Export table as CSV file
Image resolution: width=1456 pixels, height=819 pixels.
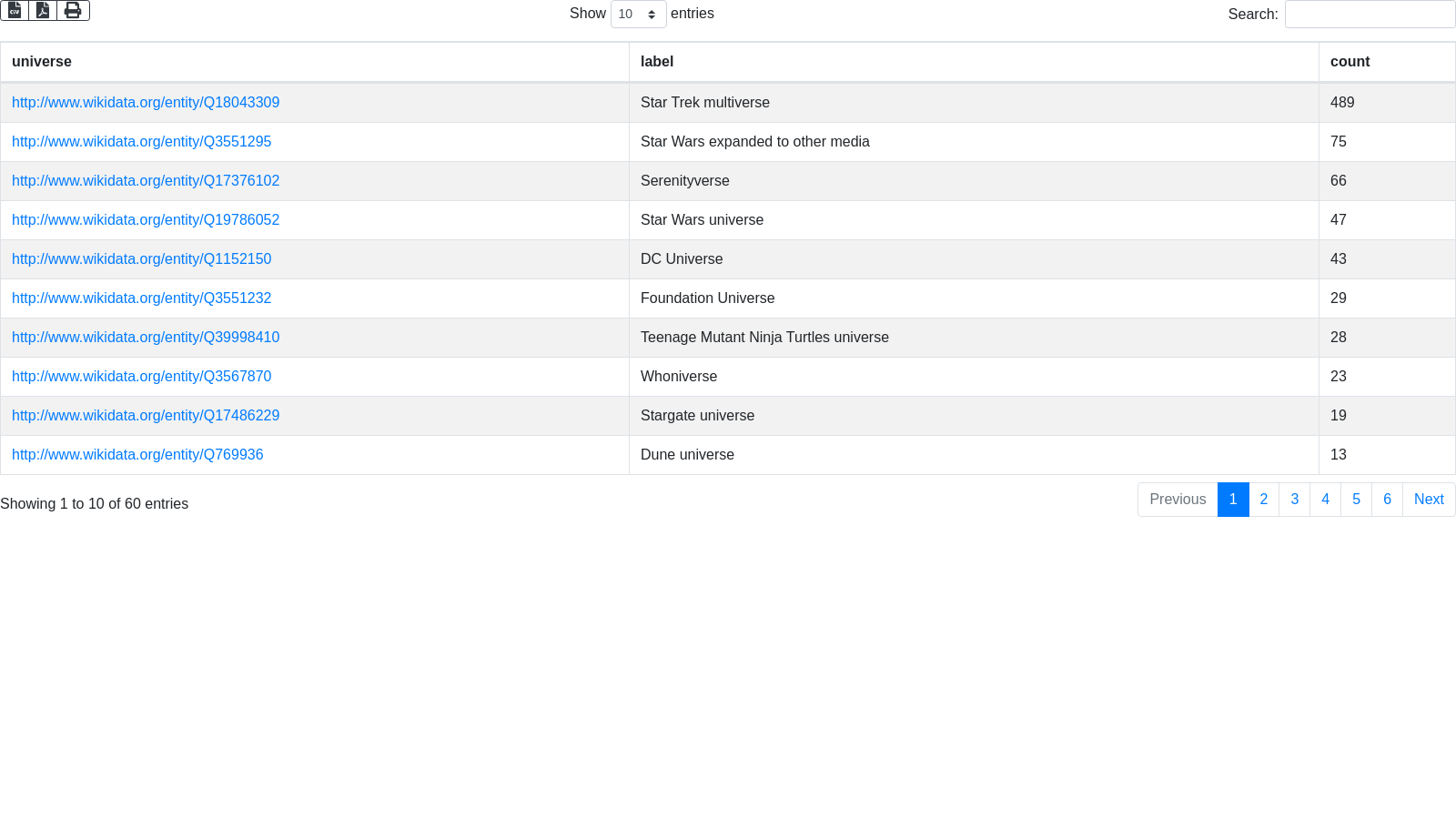[x=15, y=10]
